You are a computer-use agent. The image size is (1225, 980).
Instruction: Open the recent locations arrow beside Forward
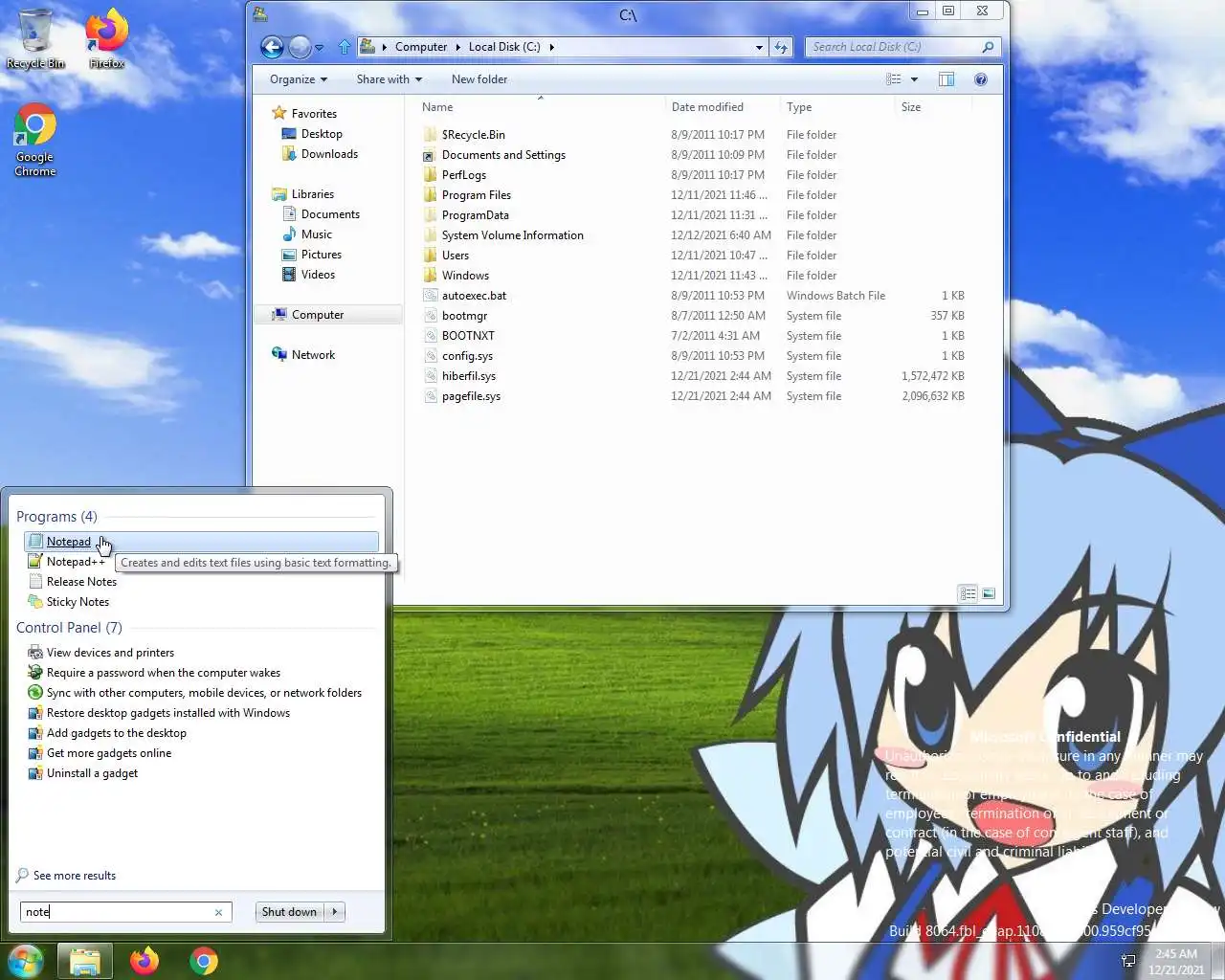[320, 47]
